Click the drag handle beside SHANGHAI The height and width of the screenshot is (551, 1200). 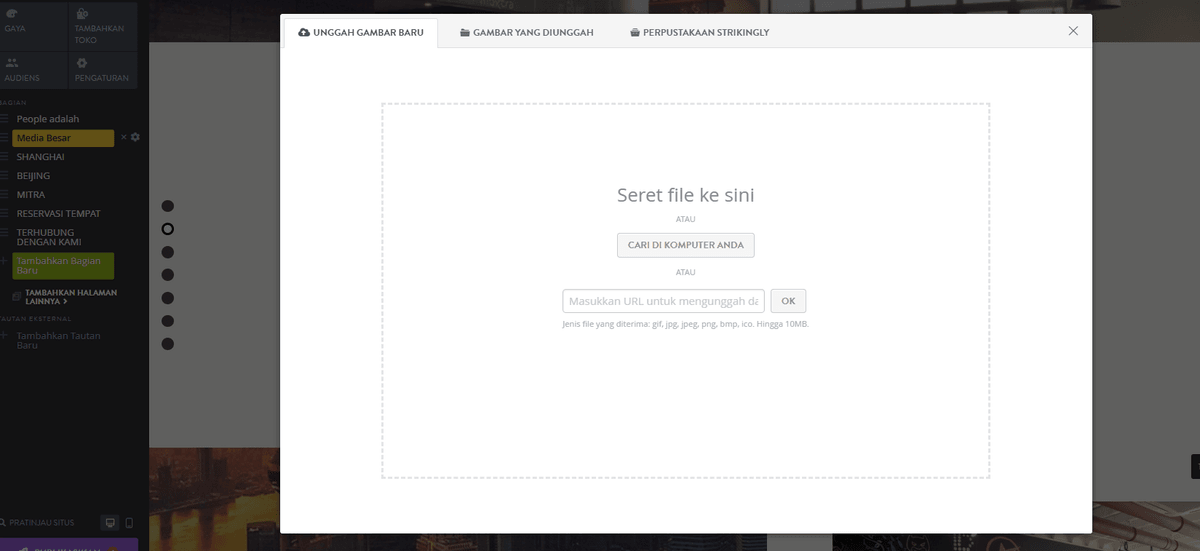5,157
